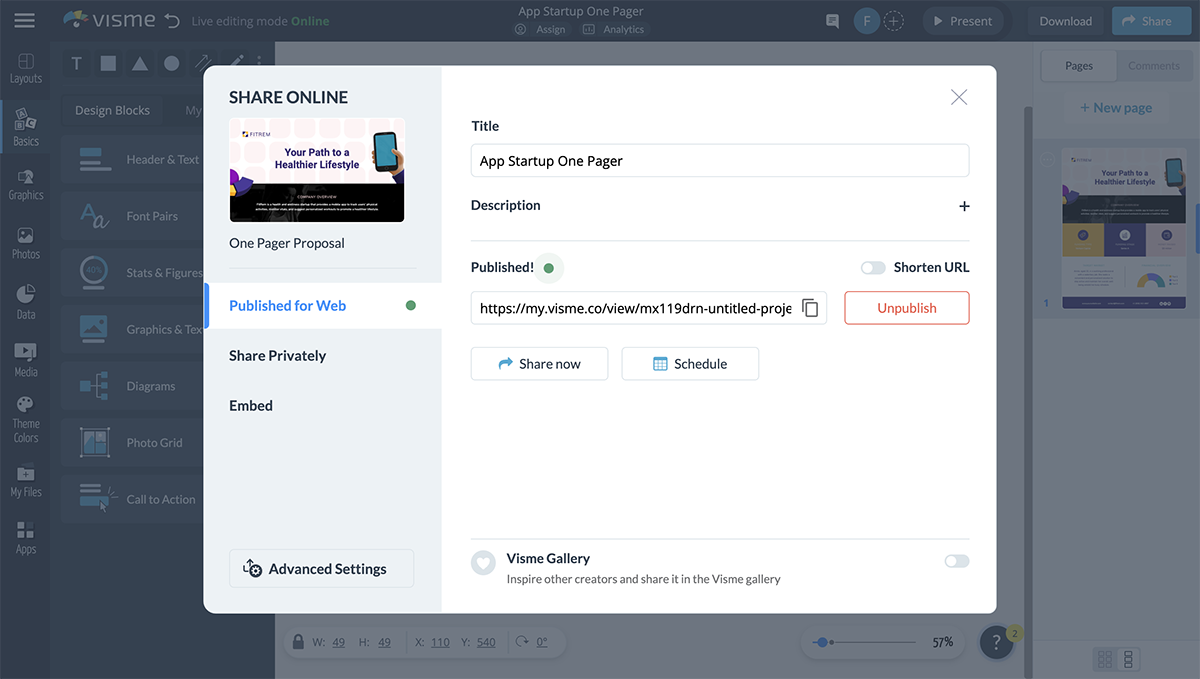Open the Theme Colors panel
Image resolution: width=1200 pixels, height=679 pixels.
pos(26,418)
